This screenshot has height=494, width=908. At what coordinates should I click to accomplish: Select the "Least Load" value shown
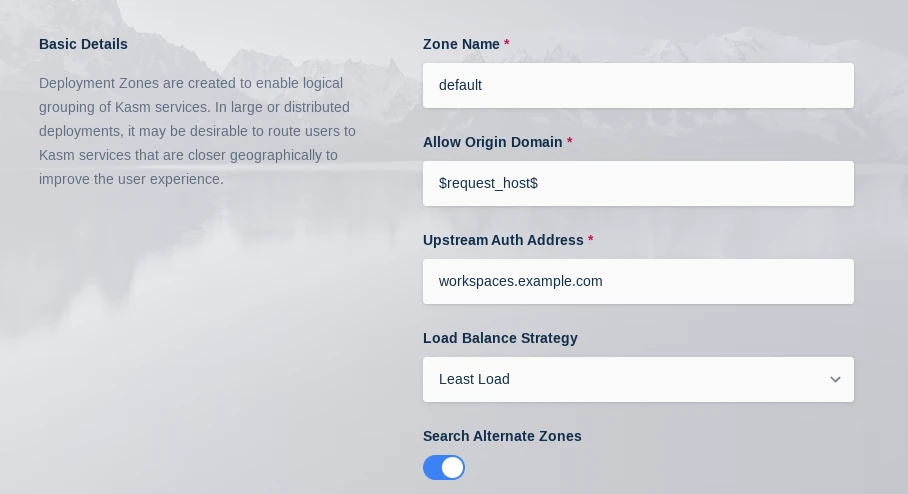click(x=474, y=379)
